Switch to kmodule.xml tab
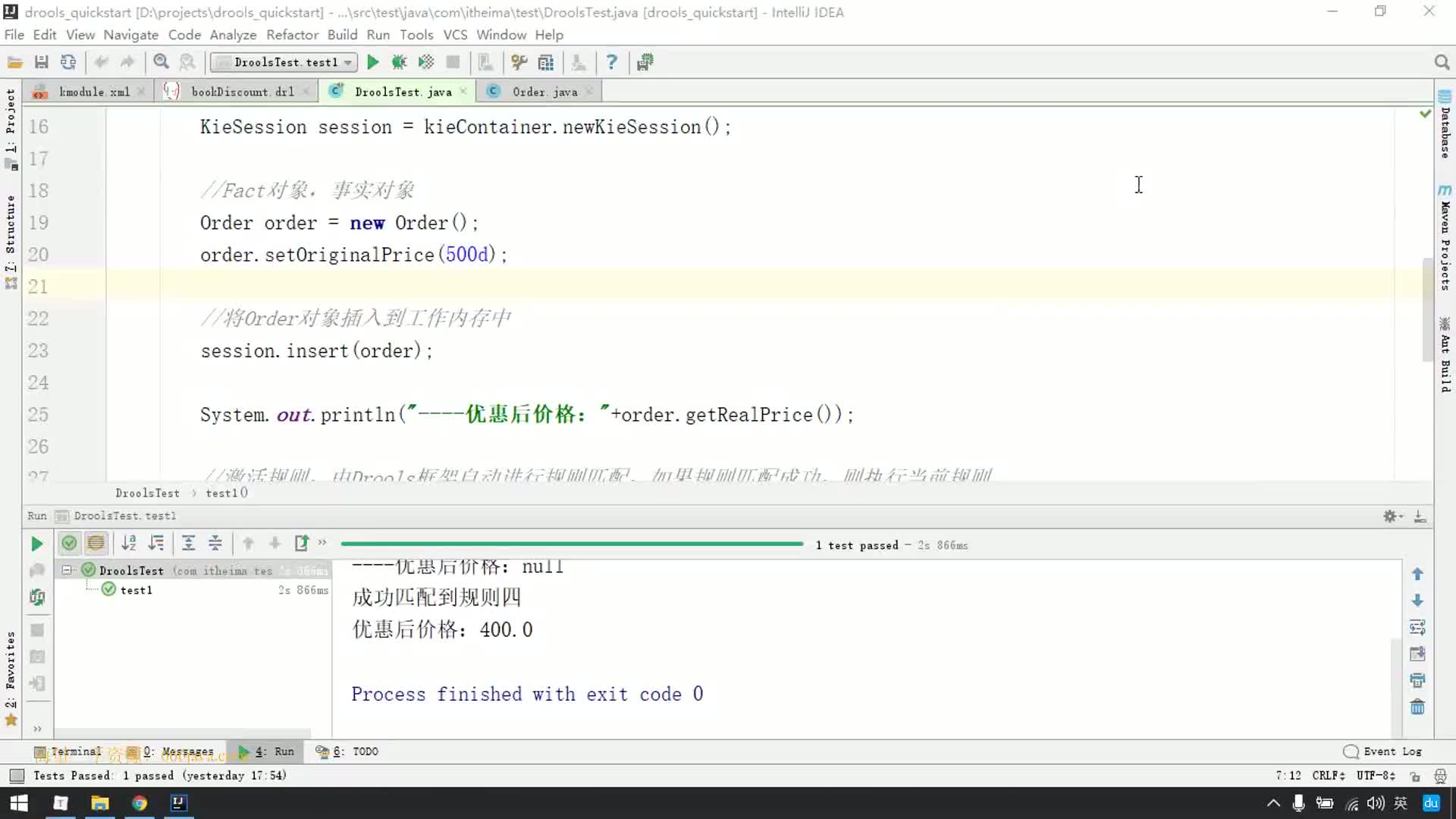The height and width of the screenshot is (819, 1456). 88,92
